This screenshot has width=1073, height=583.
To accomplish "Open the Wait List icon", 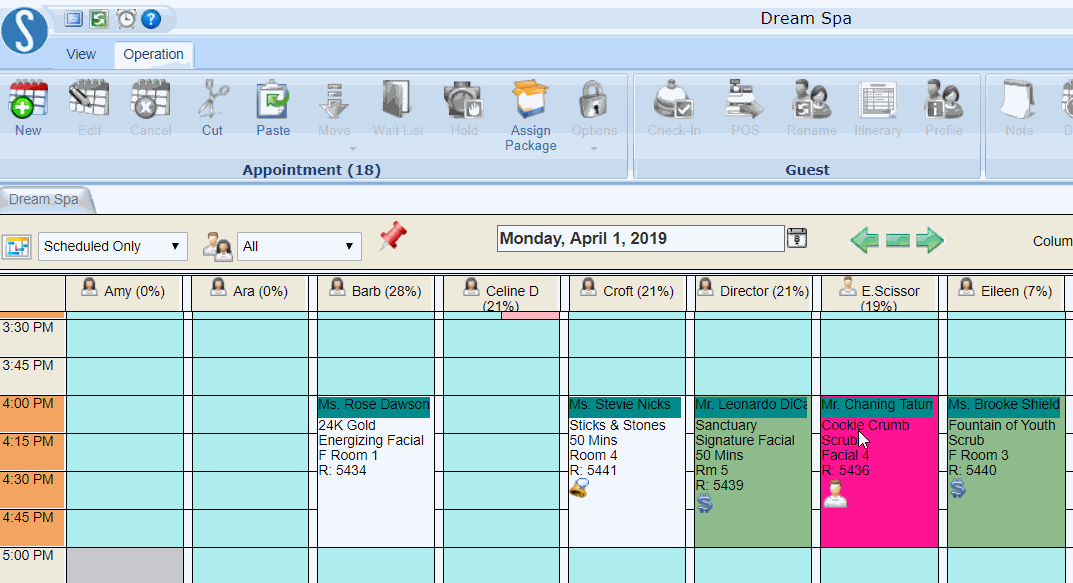I will tap(398, 100).
